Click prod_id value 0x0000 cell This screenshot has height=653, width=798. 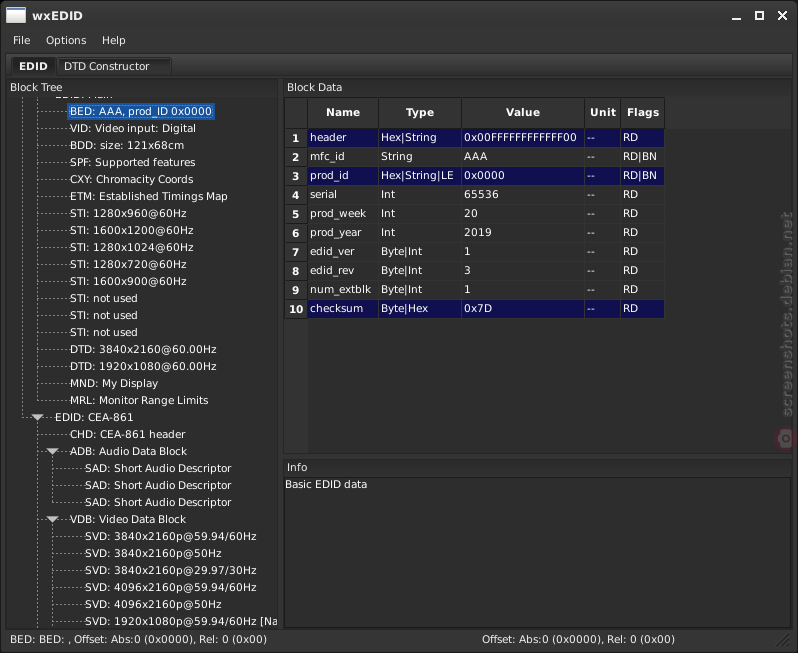[x=523, y=176]
